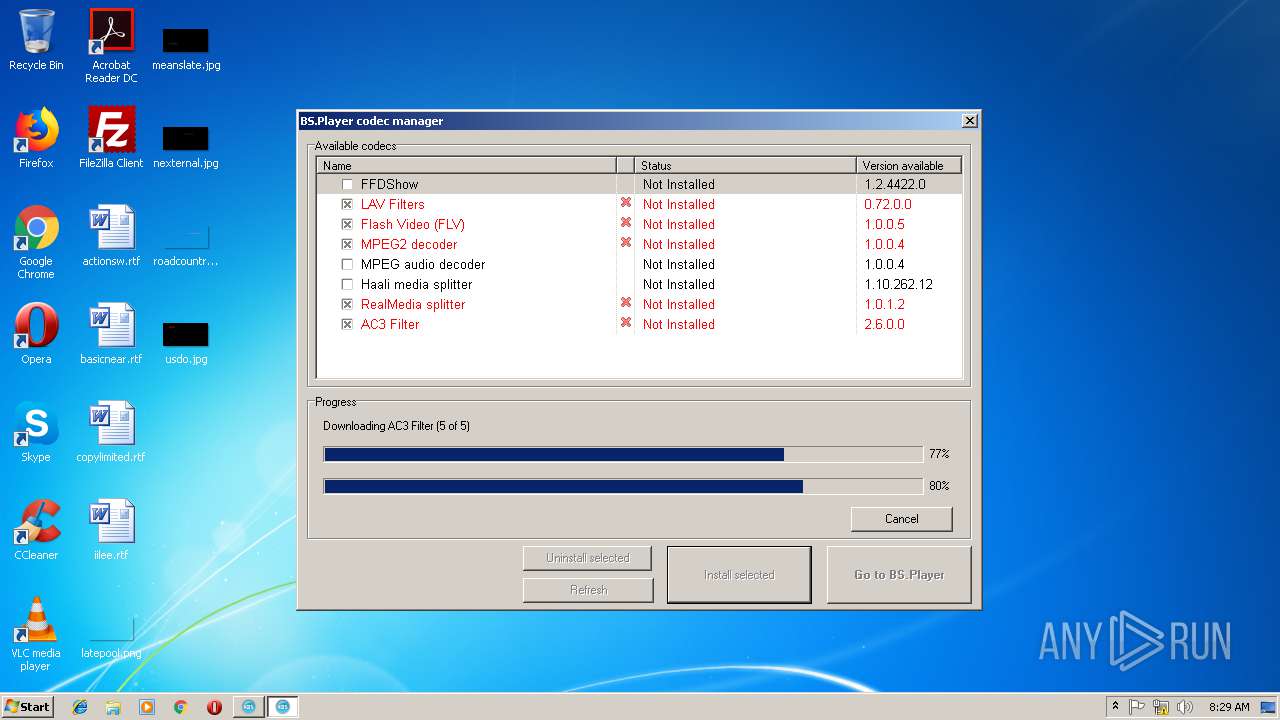
Task: Click RealMedia splitter red X status icon
Action: [626, 303]
